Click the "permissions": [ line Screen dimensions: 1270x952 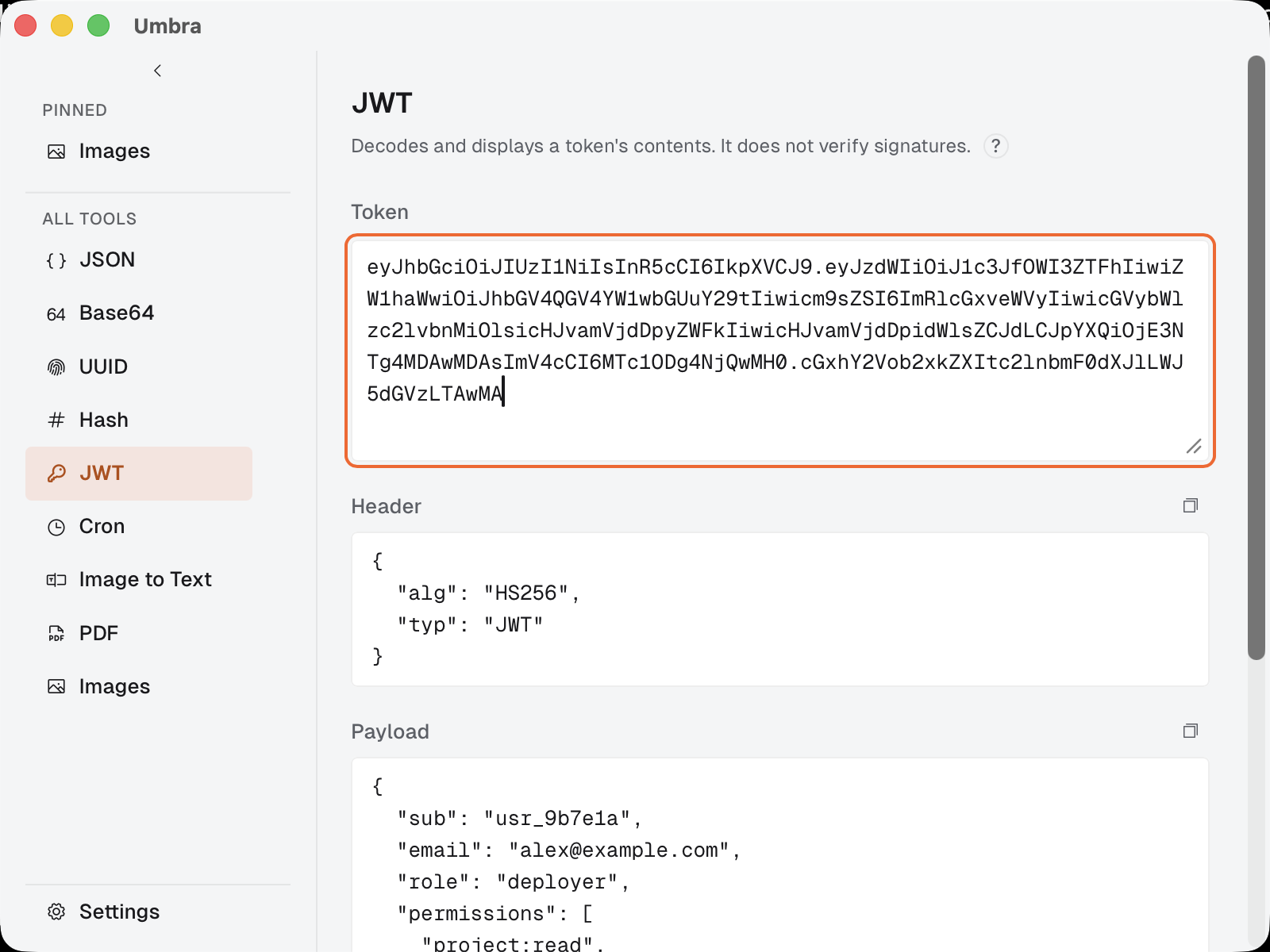(495, 914)
